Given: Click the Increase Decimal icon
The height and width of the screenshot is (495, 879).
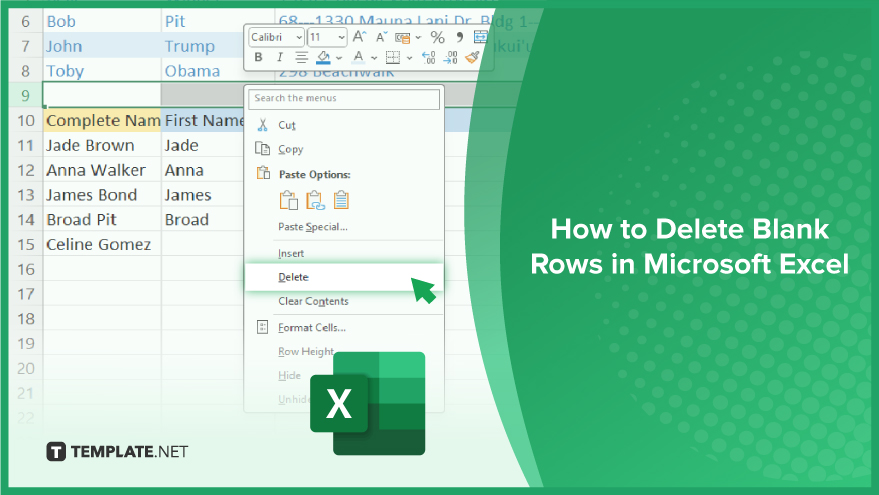Looking at the screenshot, I should click(x=429, y=57).
